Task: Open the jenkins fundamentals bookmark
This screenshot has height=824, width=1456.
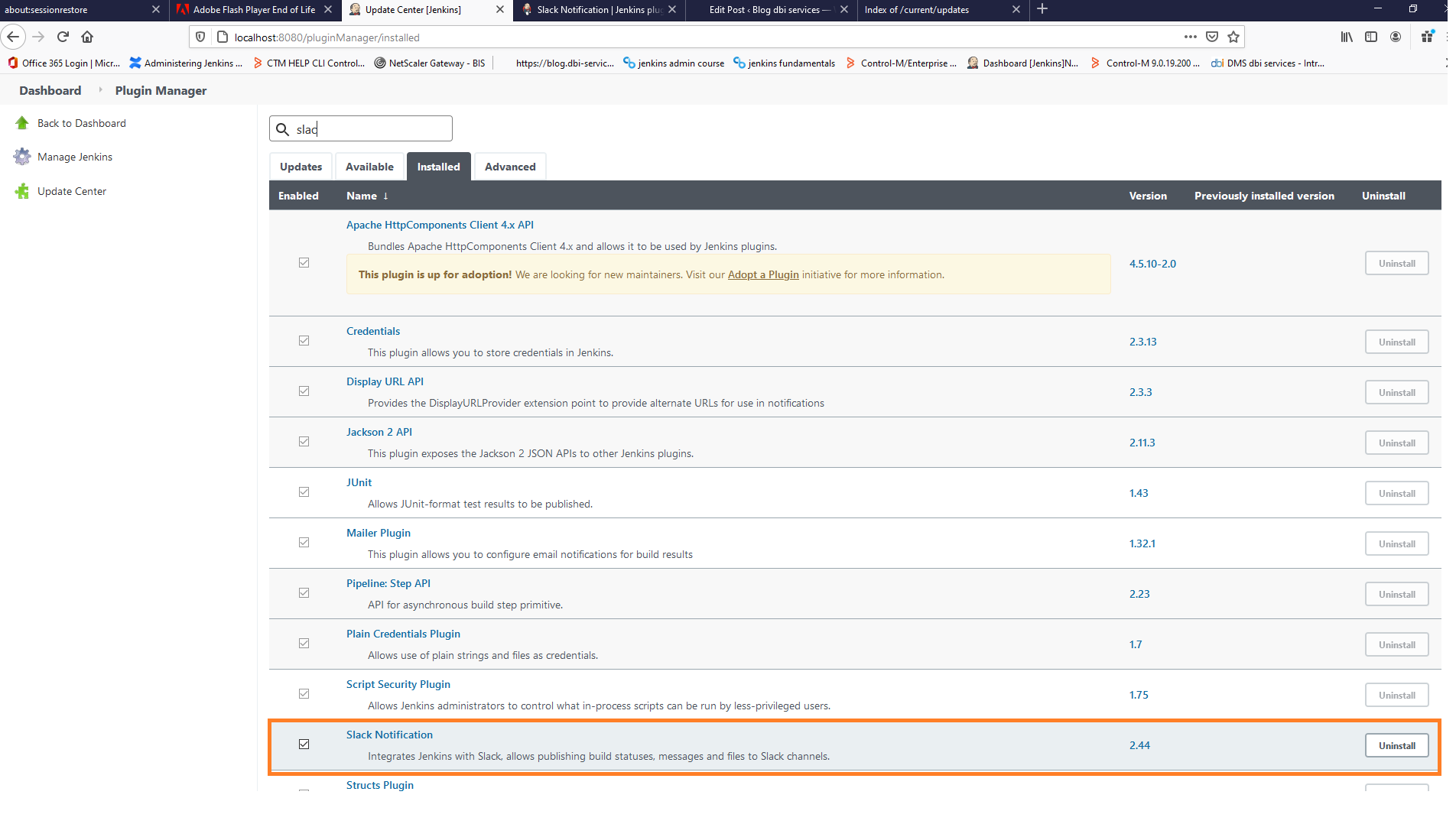Action: [784, 63]
